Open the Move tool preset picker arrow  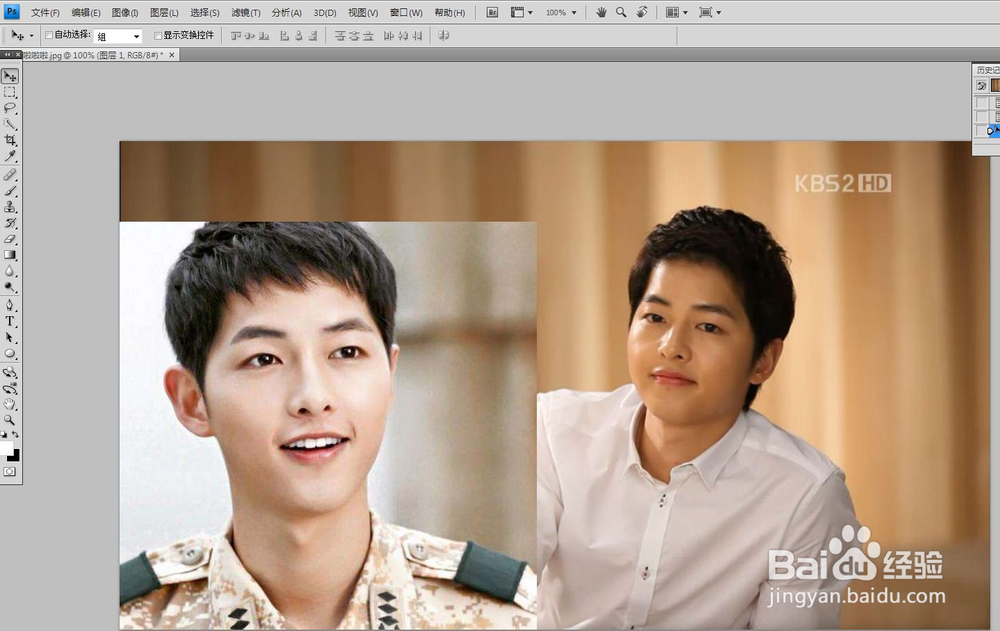click(x=31, y=36)
